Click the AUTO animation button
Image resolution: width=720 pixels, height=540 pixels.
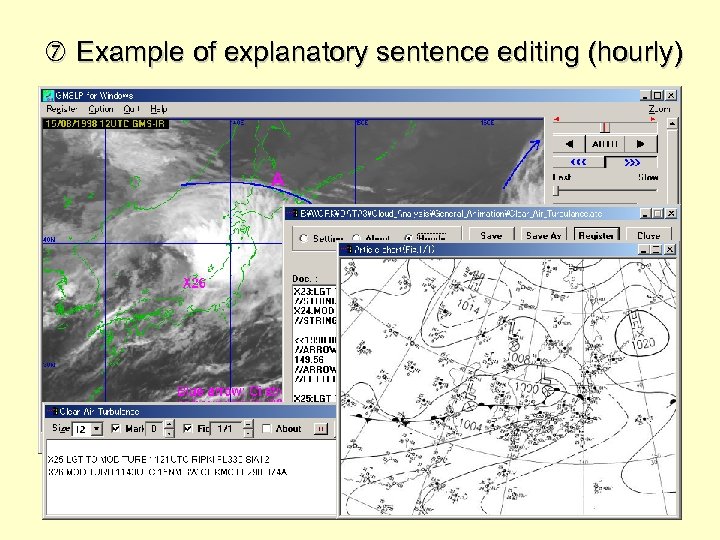[x=605, y=144]
